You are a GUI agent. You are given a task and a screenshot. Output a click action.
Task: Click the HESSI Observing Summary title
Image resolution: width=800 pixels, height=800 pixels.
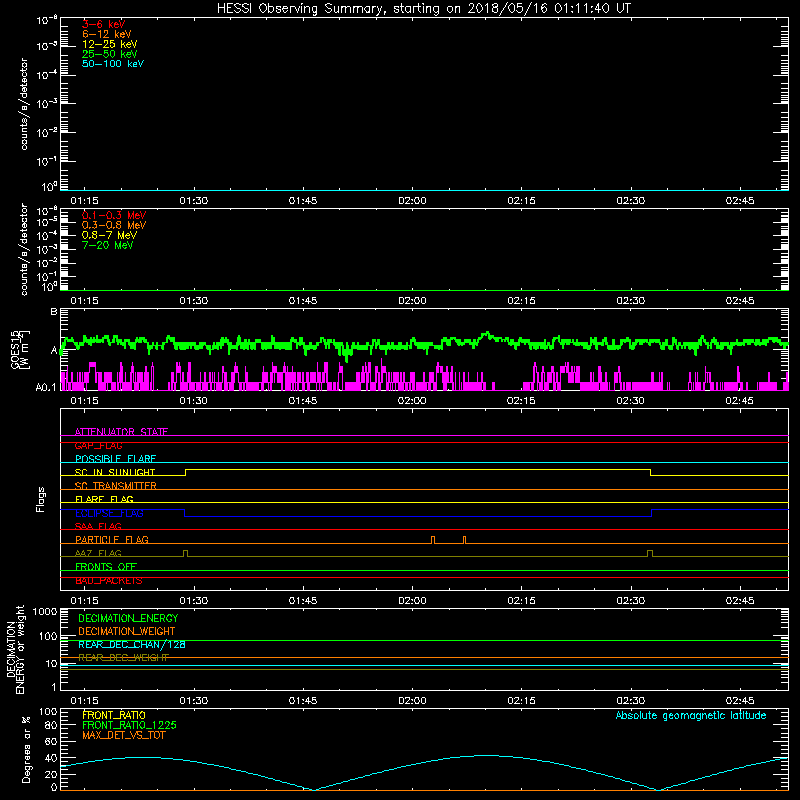[423, 9]
